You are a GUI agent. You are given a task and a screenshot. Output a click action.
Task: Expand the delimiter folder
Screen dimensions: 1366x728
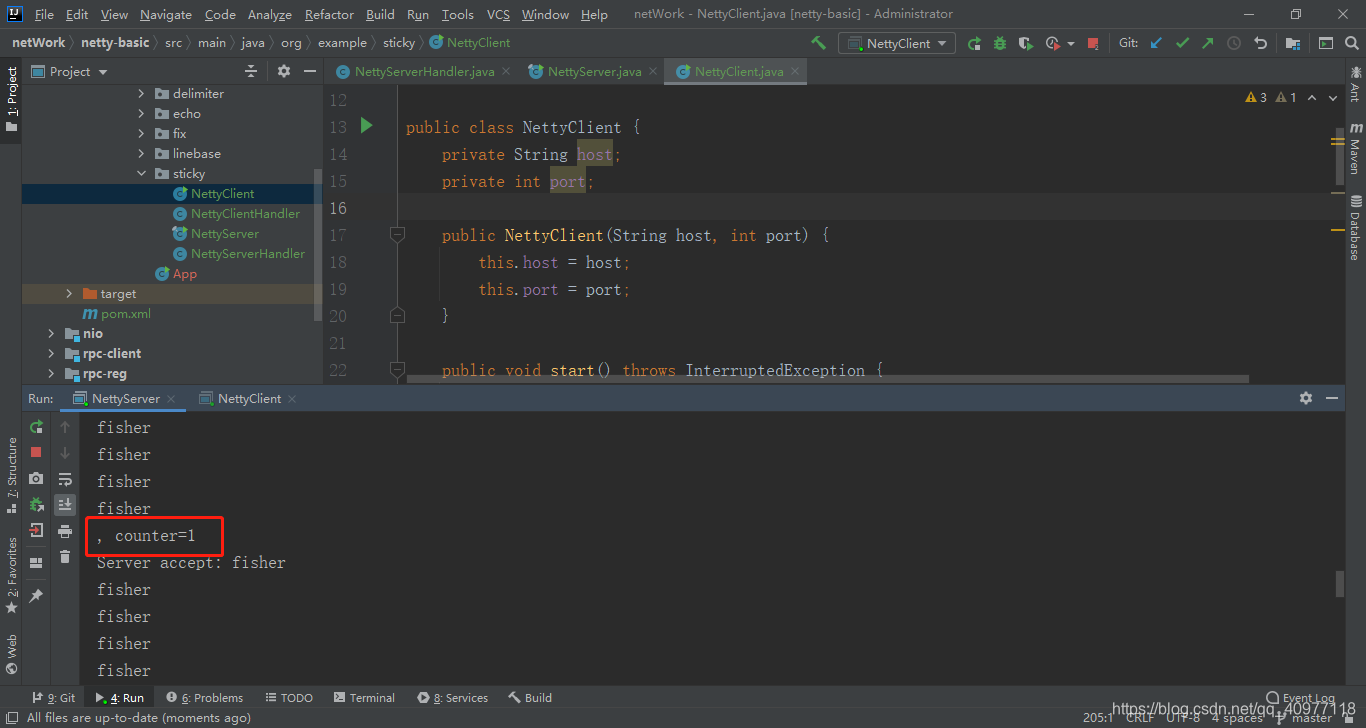click(141, 93)
